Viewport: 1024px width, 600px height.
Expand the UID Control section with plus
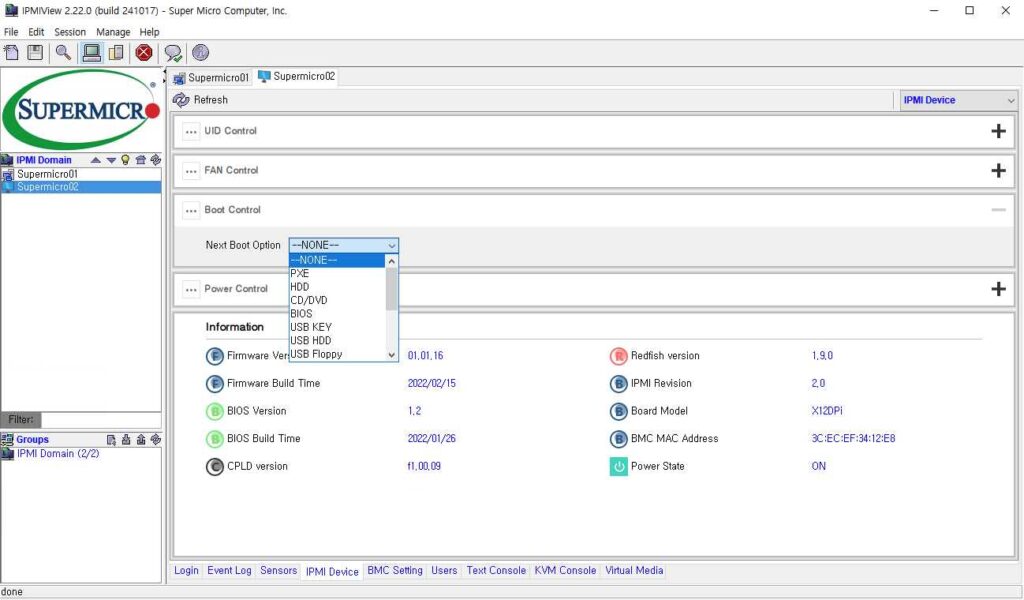tap(999, 131)
